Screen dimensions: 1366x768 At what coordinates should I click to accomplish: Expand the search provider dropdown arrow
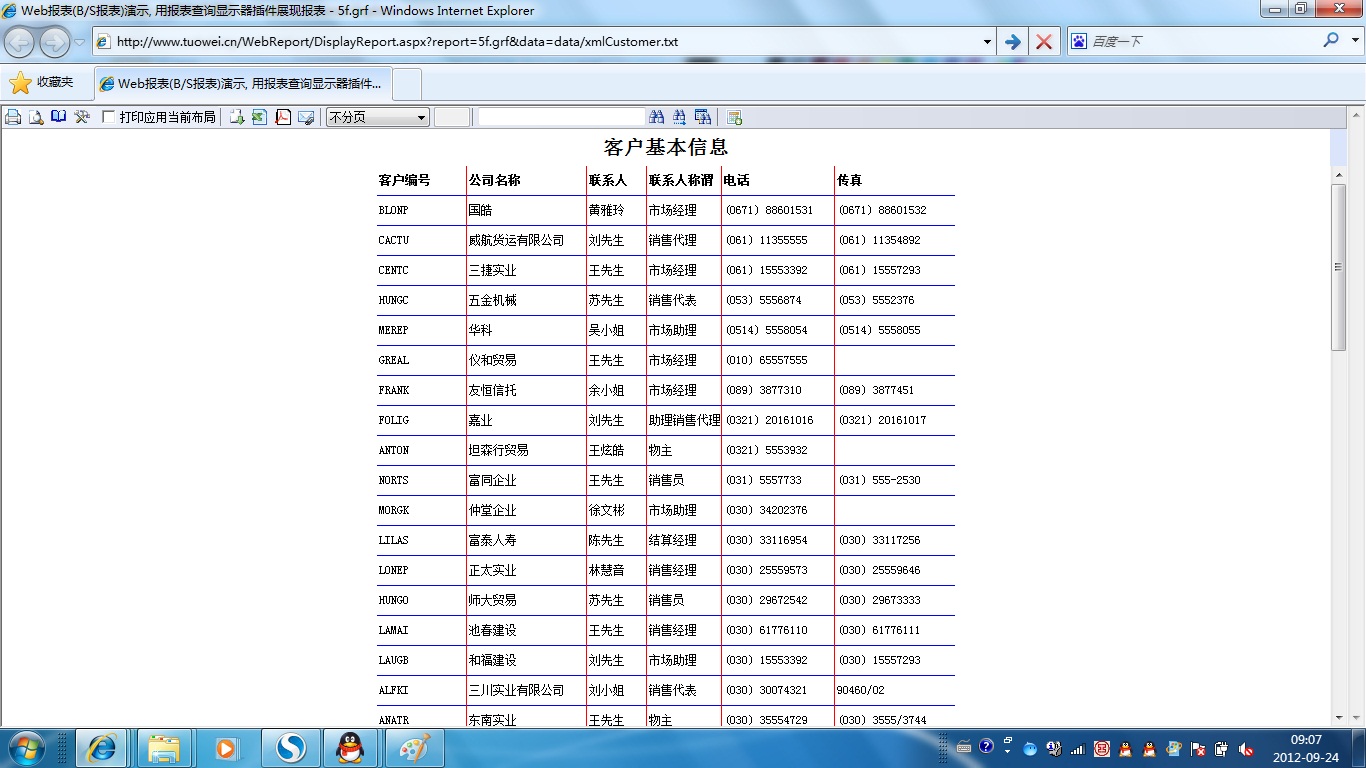click(x=1355, y=41)
